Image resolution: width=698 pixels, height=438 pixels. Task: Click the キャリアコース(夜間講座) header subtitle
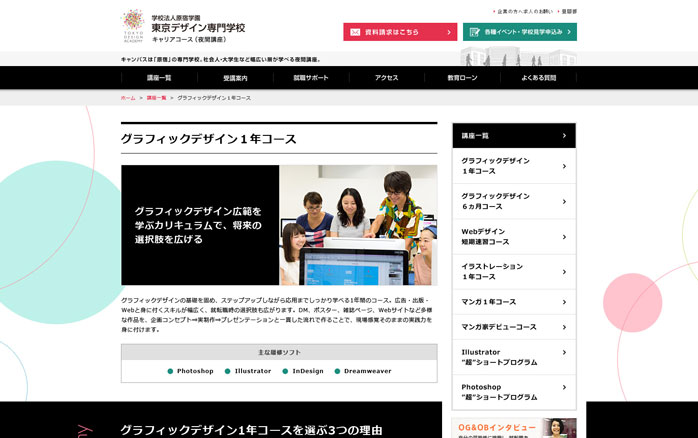pyautogui.click(x=189, y=40)
